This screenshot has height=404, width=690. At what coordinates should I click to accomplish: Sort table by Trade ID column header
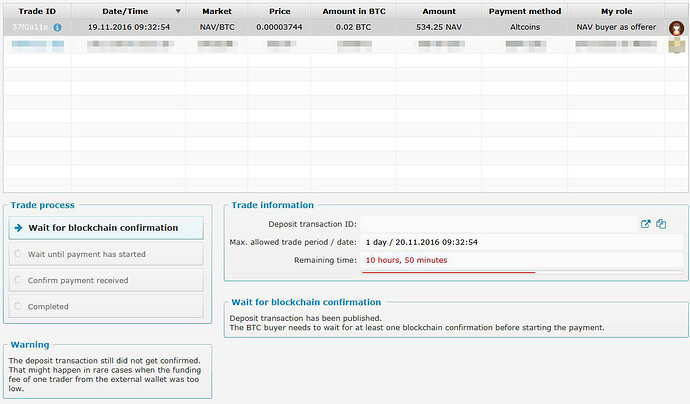(37, 11)
